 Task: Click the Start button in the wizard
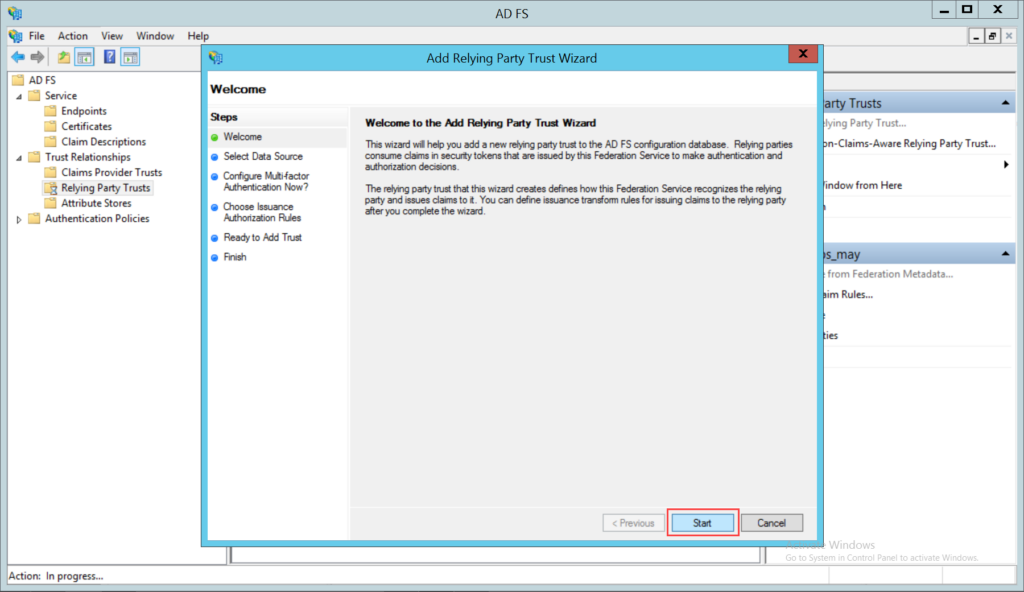[702, 522]
